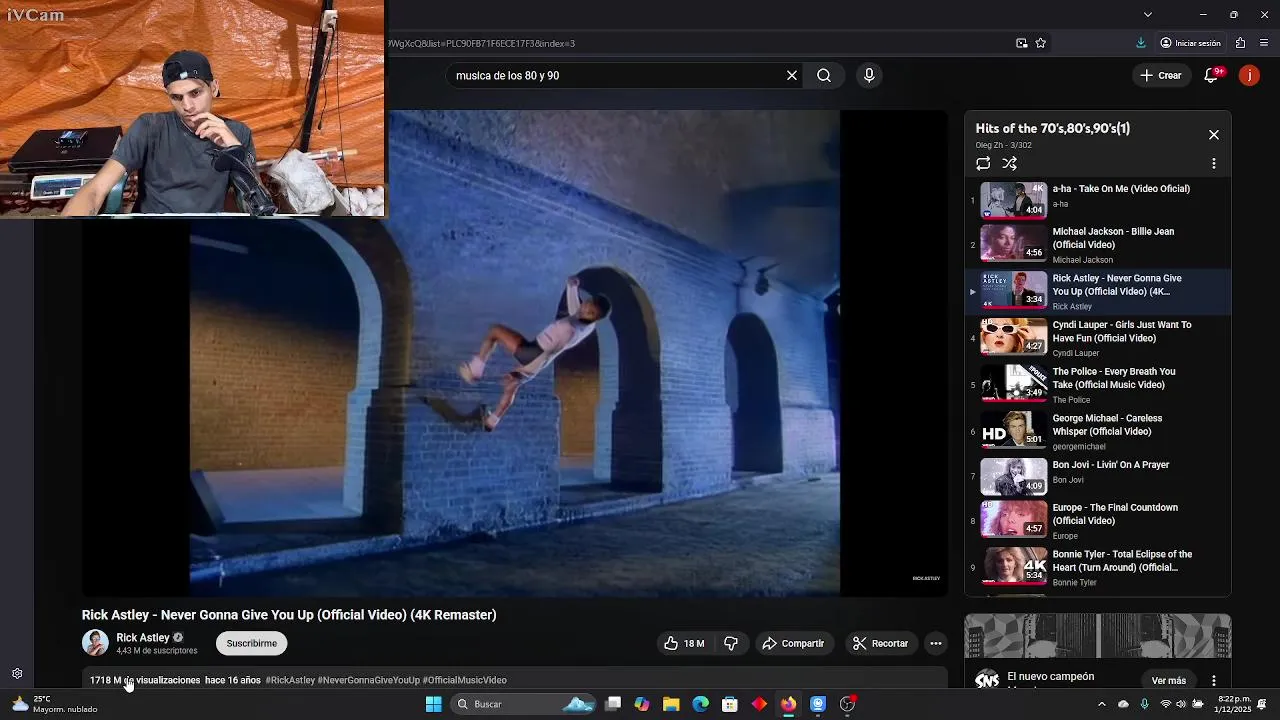Open the Firefox extensions menu

point(1240,43)
